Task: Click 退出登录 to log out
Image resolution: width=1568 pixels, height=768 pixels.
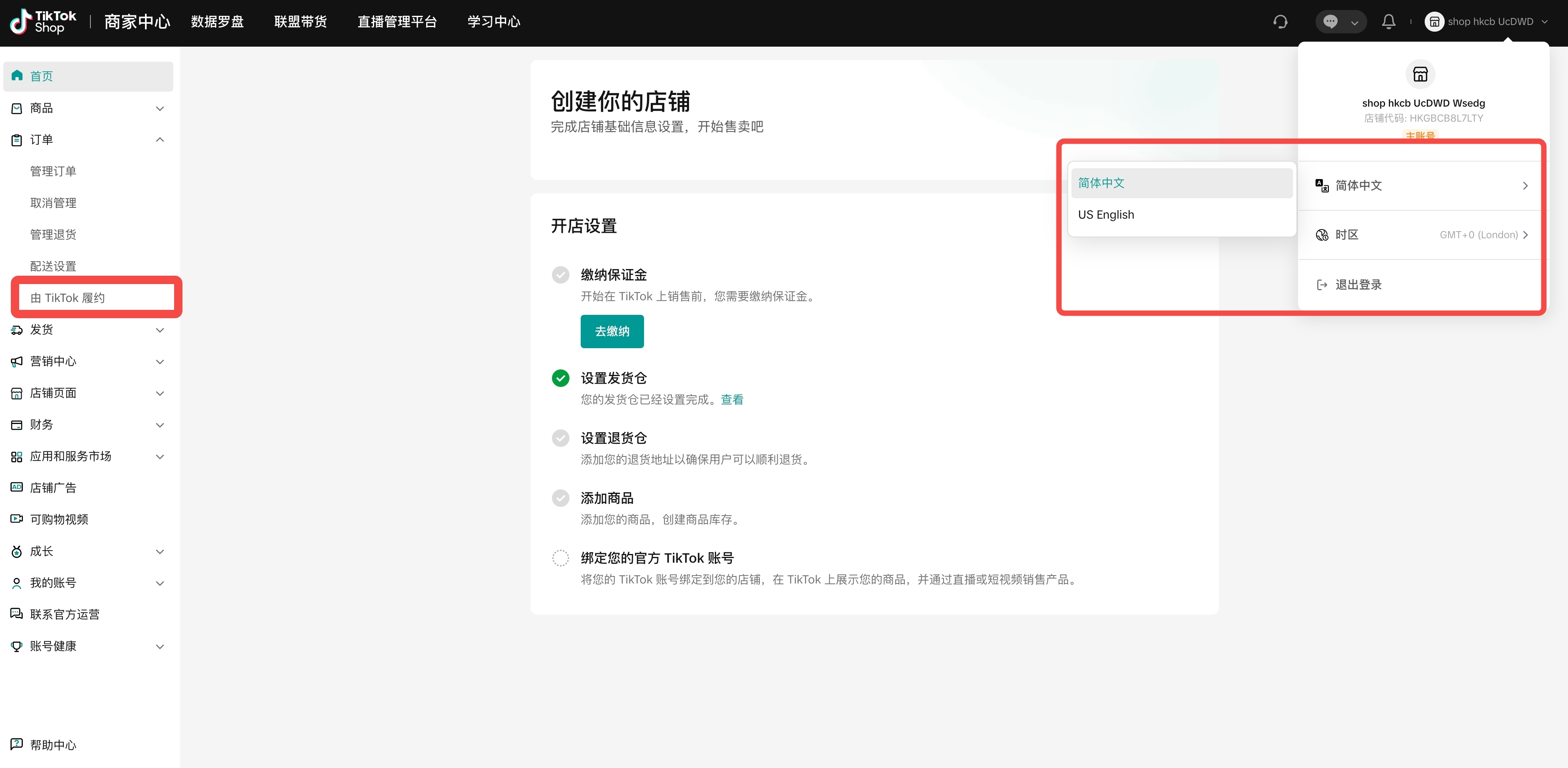Action: 1358,284
